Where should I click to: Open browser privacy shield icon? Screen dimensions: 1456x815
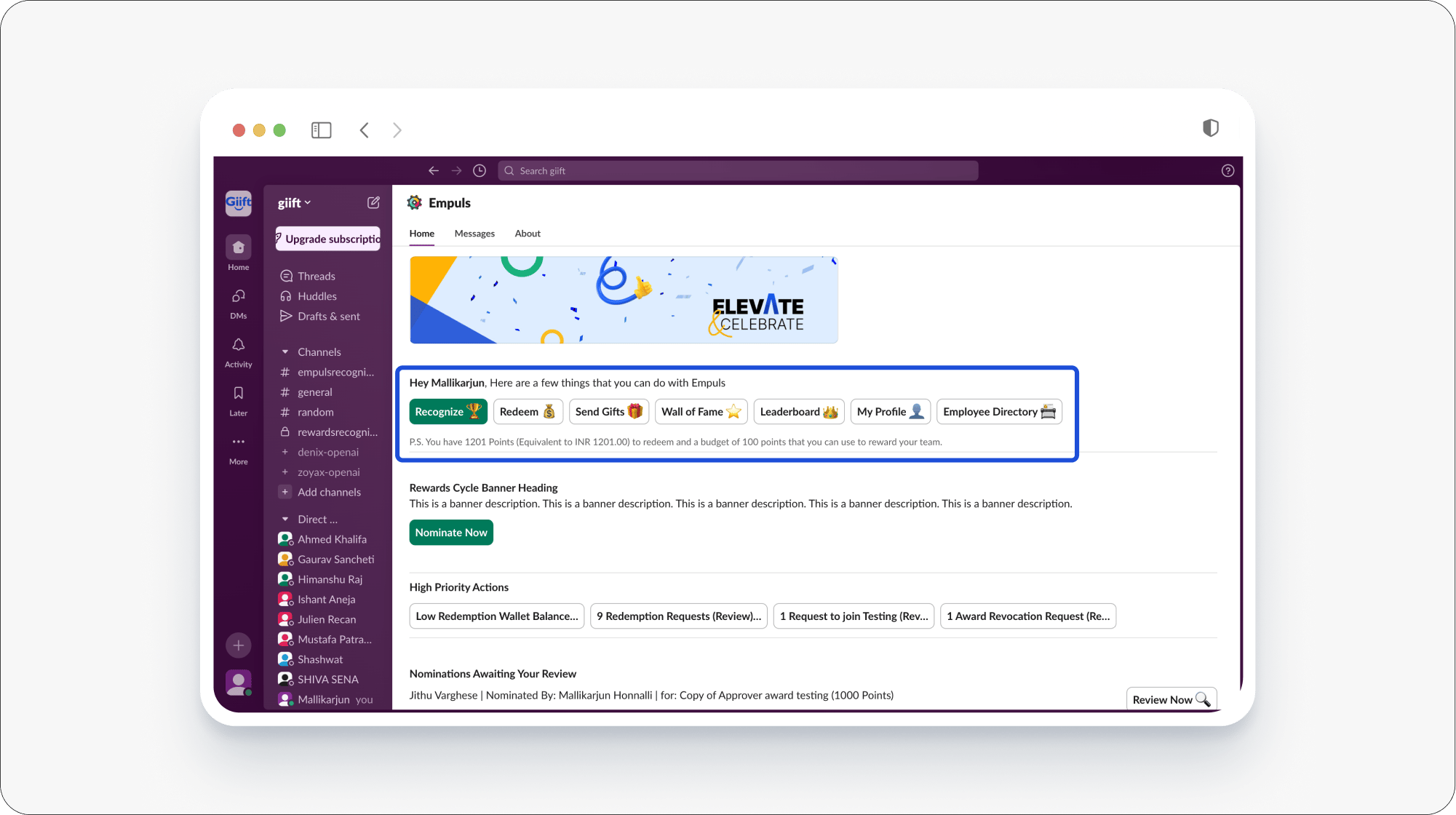[x=1210, y=128]
